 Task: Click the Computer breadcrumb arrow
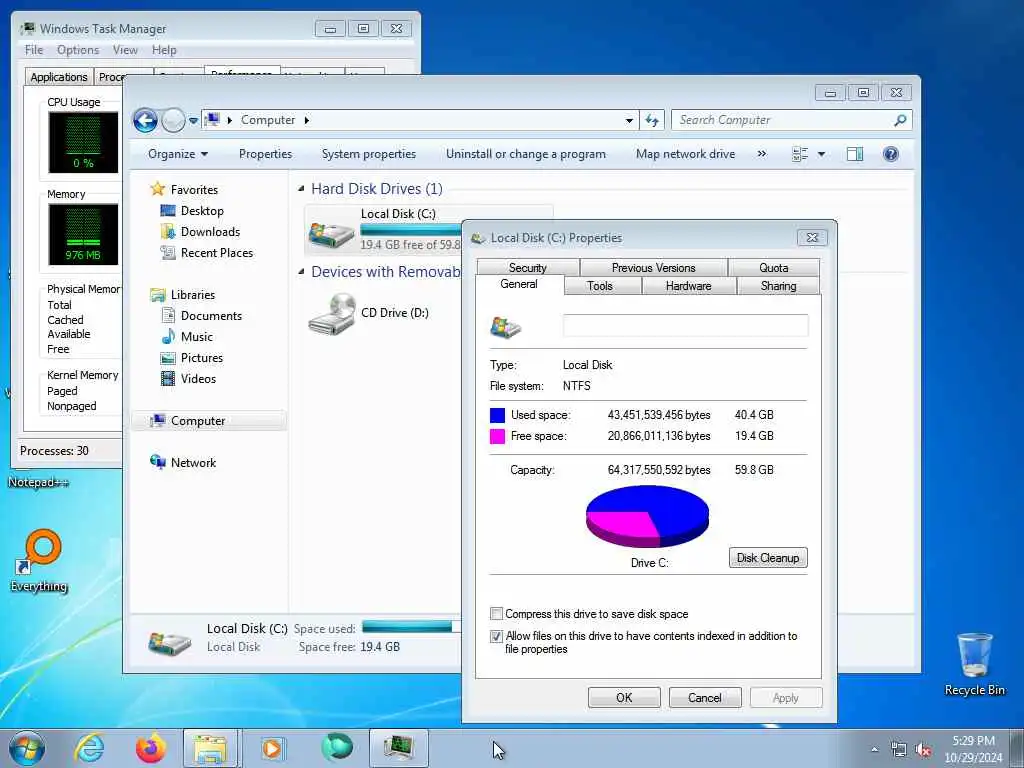point(307,120)
